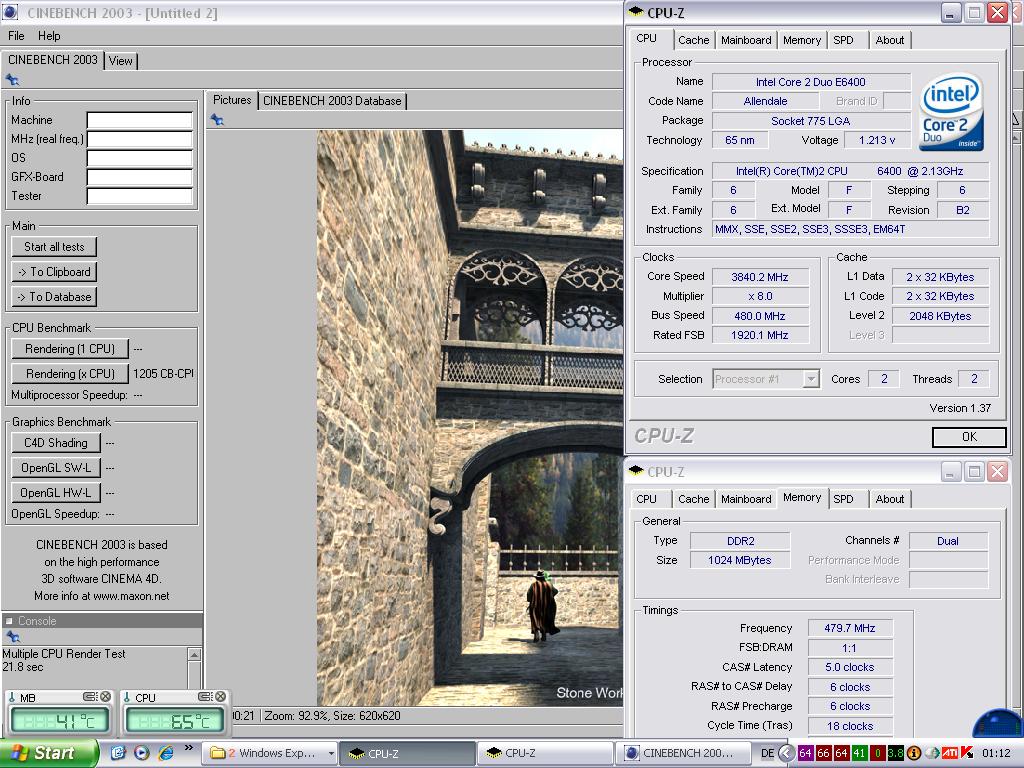The image size is (1024, 768).
Task: Select the Pictures tab
Action: pyautogui.click(x=232, y=100)
